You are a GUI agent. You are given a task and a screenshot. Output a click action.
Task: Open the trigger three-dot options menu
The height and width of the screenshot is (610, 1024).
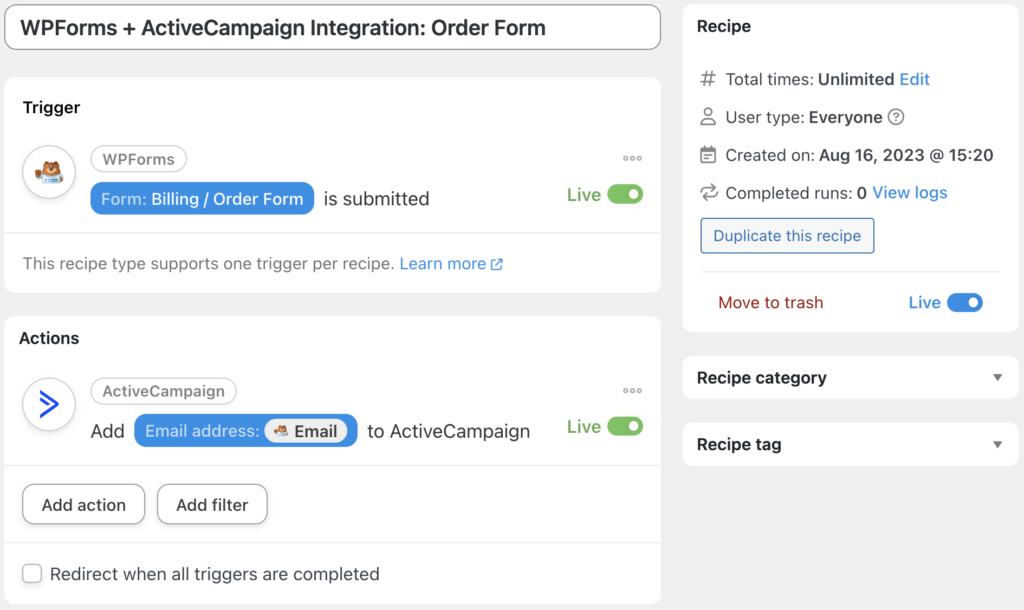(632, 158)
